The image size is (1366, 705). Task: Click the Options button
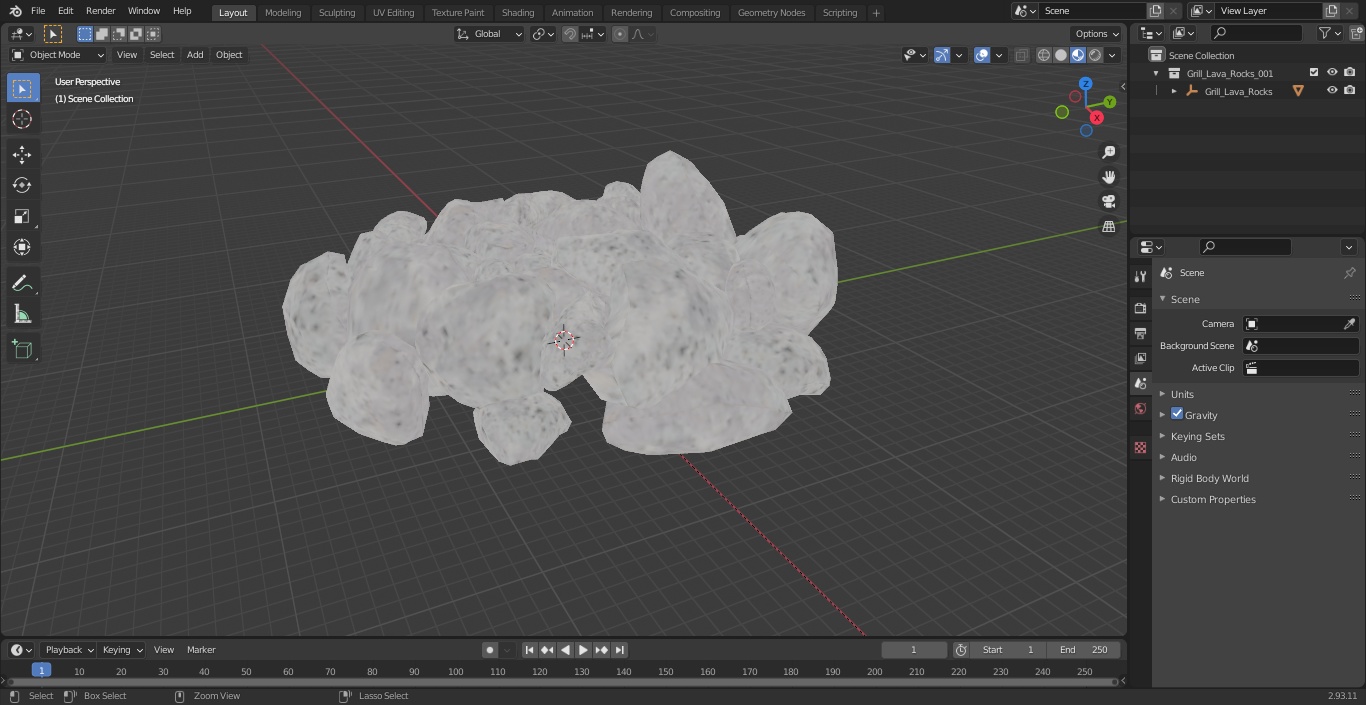point(1097,34)
